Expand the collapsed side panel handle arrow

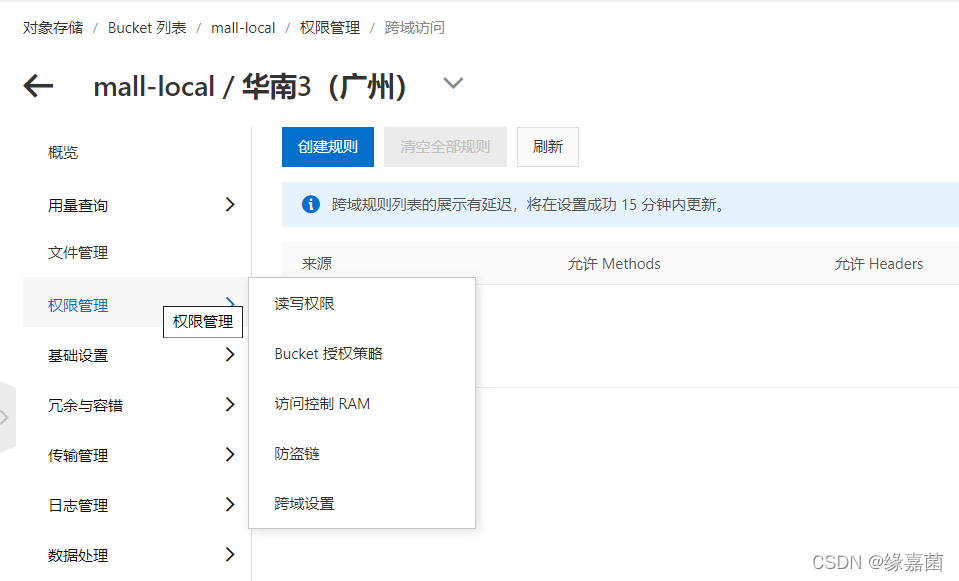pyautogui.click(x=5, y=418)
